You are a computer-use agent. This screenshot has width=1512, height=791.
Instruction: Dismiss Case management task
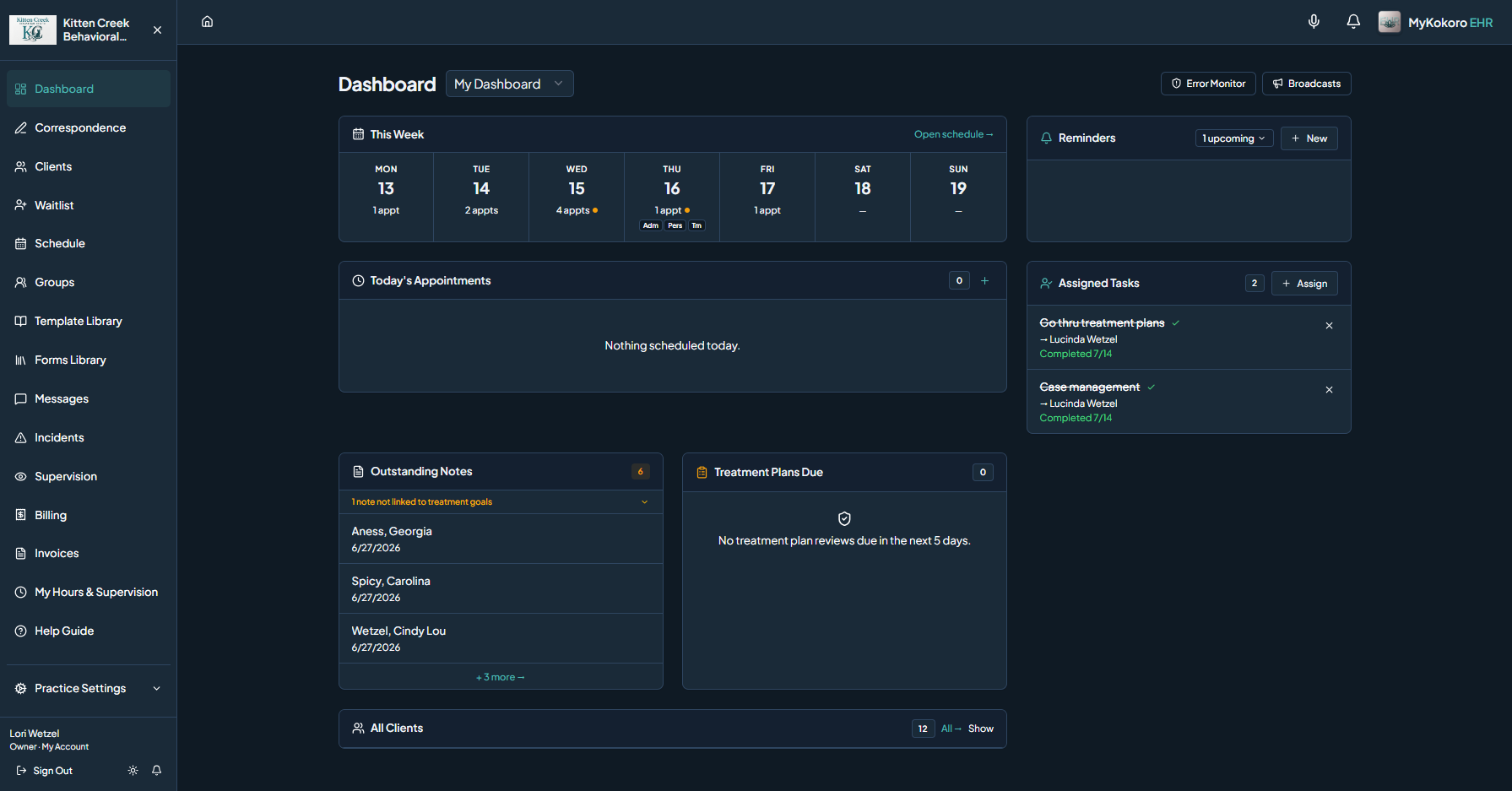point(1329,390)
